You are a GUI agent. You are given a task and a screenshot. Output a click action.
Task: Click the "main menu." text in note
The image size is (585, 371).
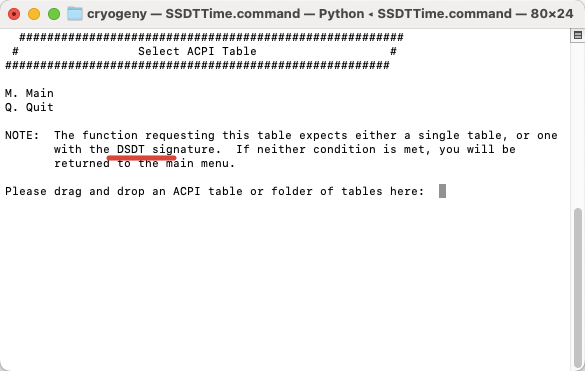201,163
